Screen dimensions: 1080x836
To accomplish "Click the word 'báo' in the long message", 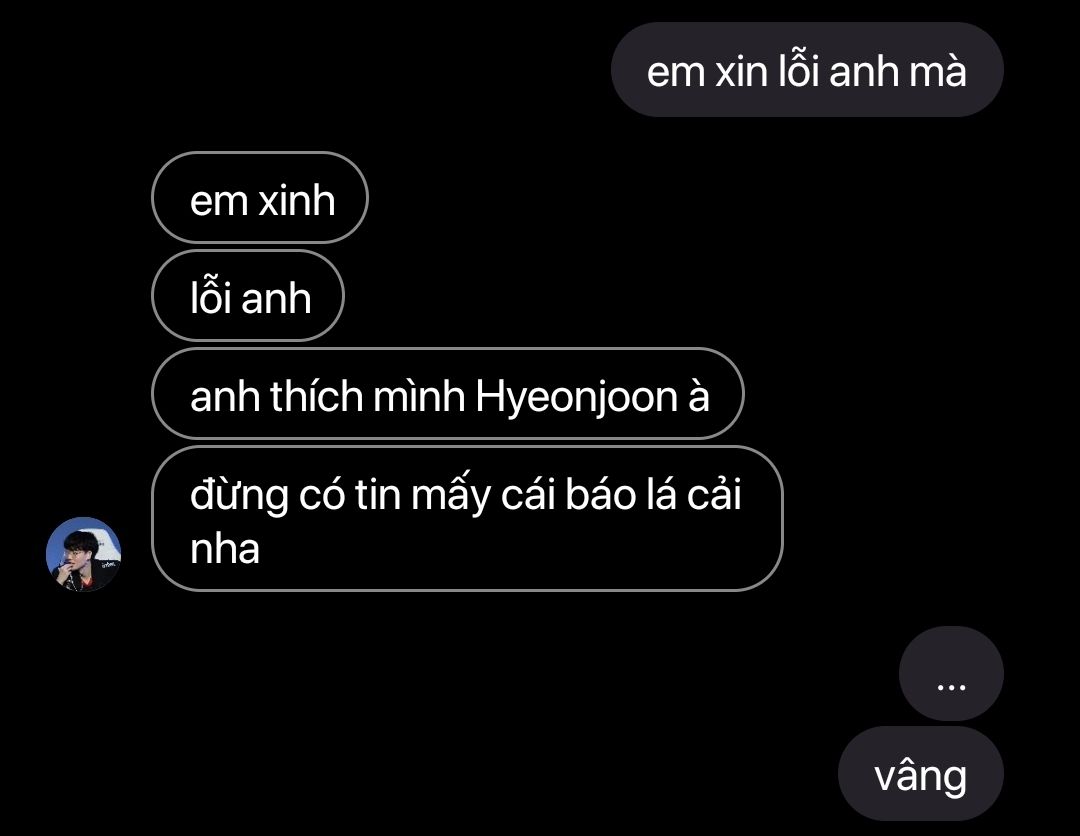I will coord(601,494).
